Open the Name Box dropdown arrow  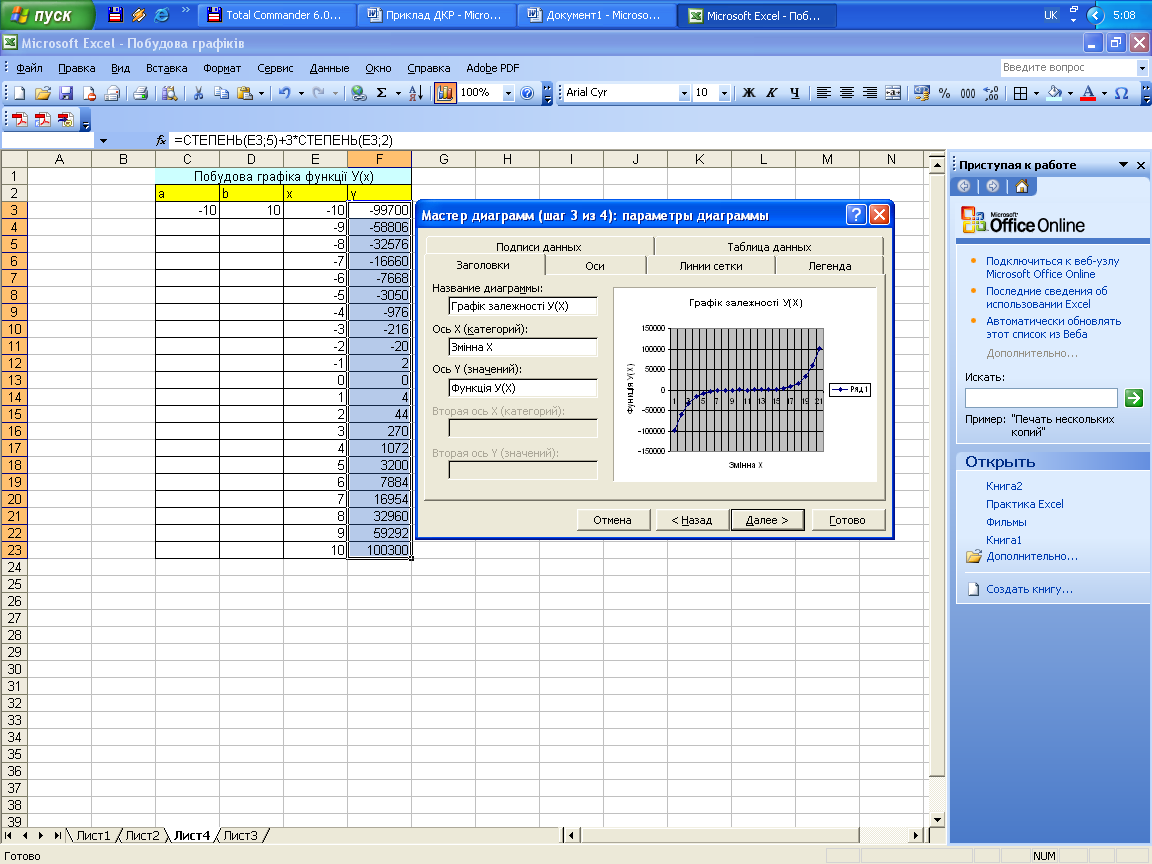(103, 140)
